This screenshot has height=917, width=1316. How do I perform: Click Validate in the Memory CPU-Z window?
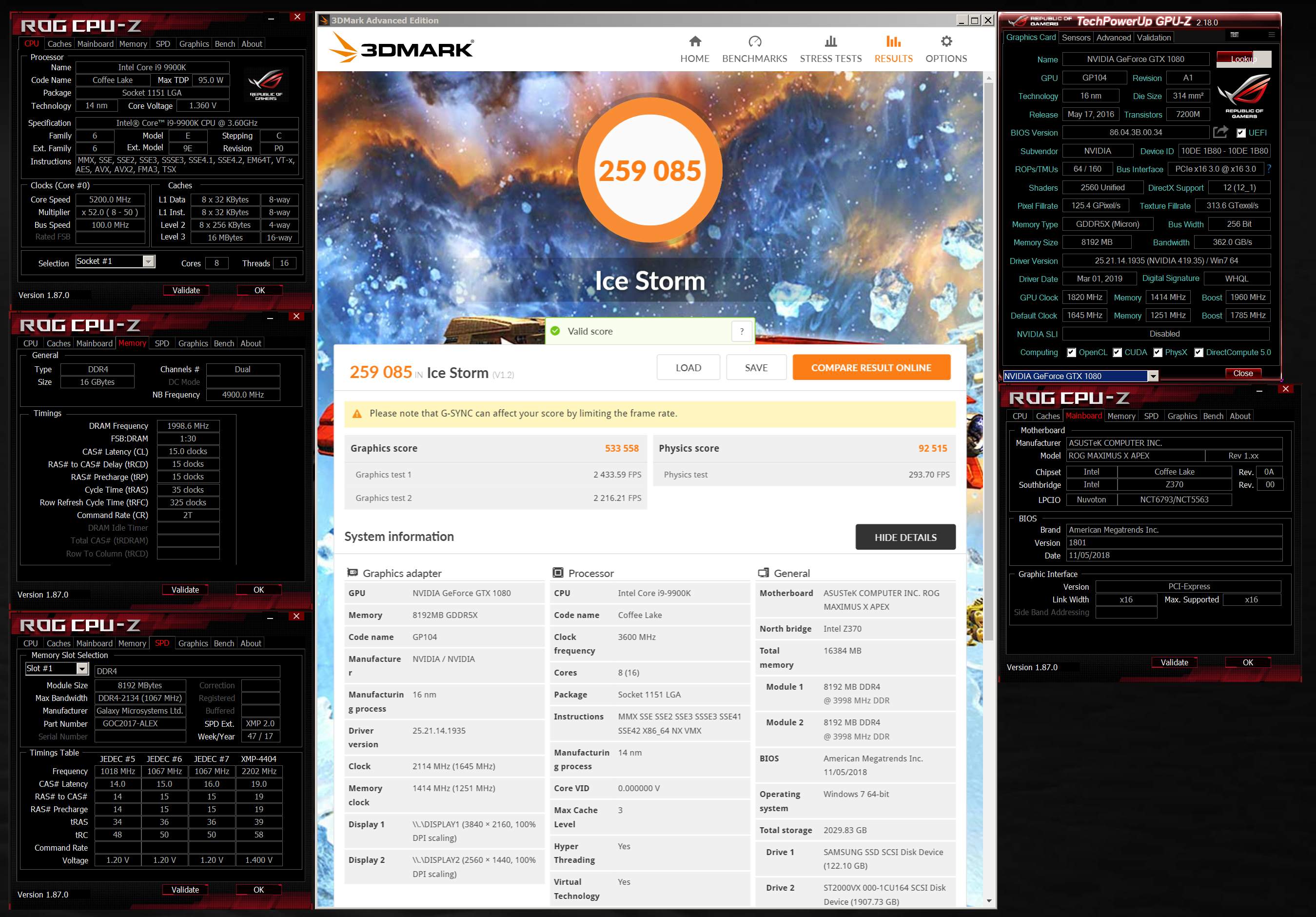click(x=185, y=590)
